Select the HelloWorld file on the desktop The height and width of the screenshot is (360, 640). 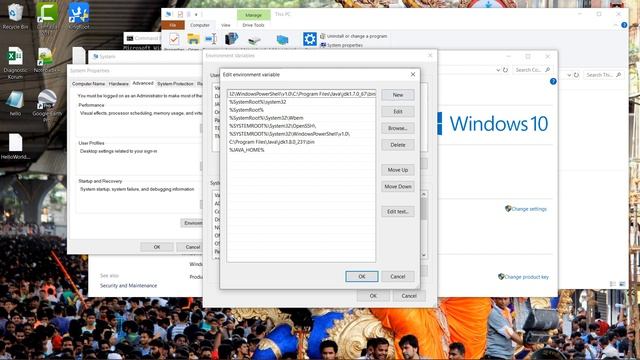click(x=15, y=147)
